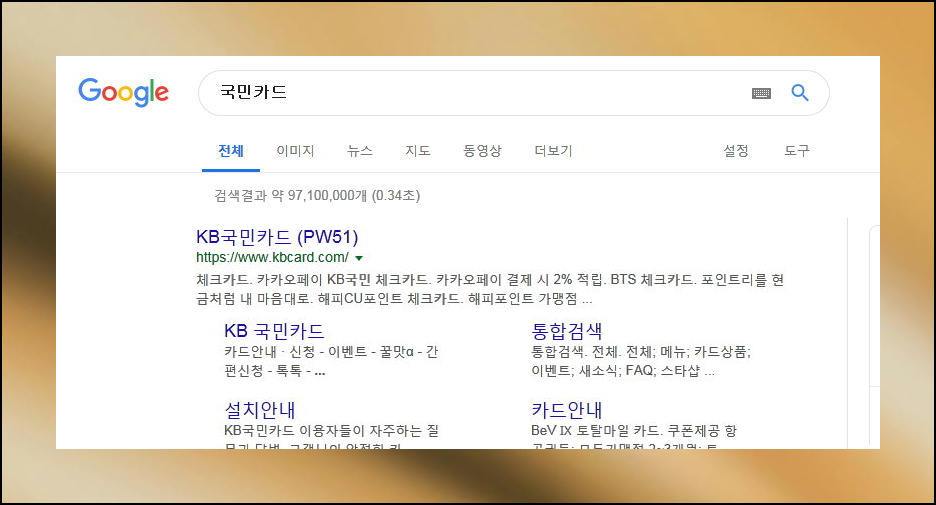The image size is (936, 505).
Task: Open the 카드안내 sitelink
Action: click(x=566, y=409)
